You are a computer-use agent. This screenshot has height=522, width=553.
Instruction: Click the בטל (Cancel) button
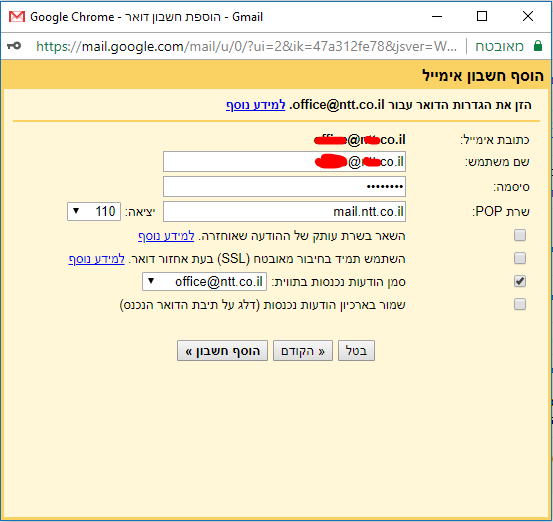click(x=356, y=351)
